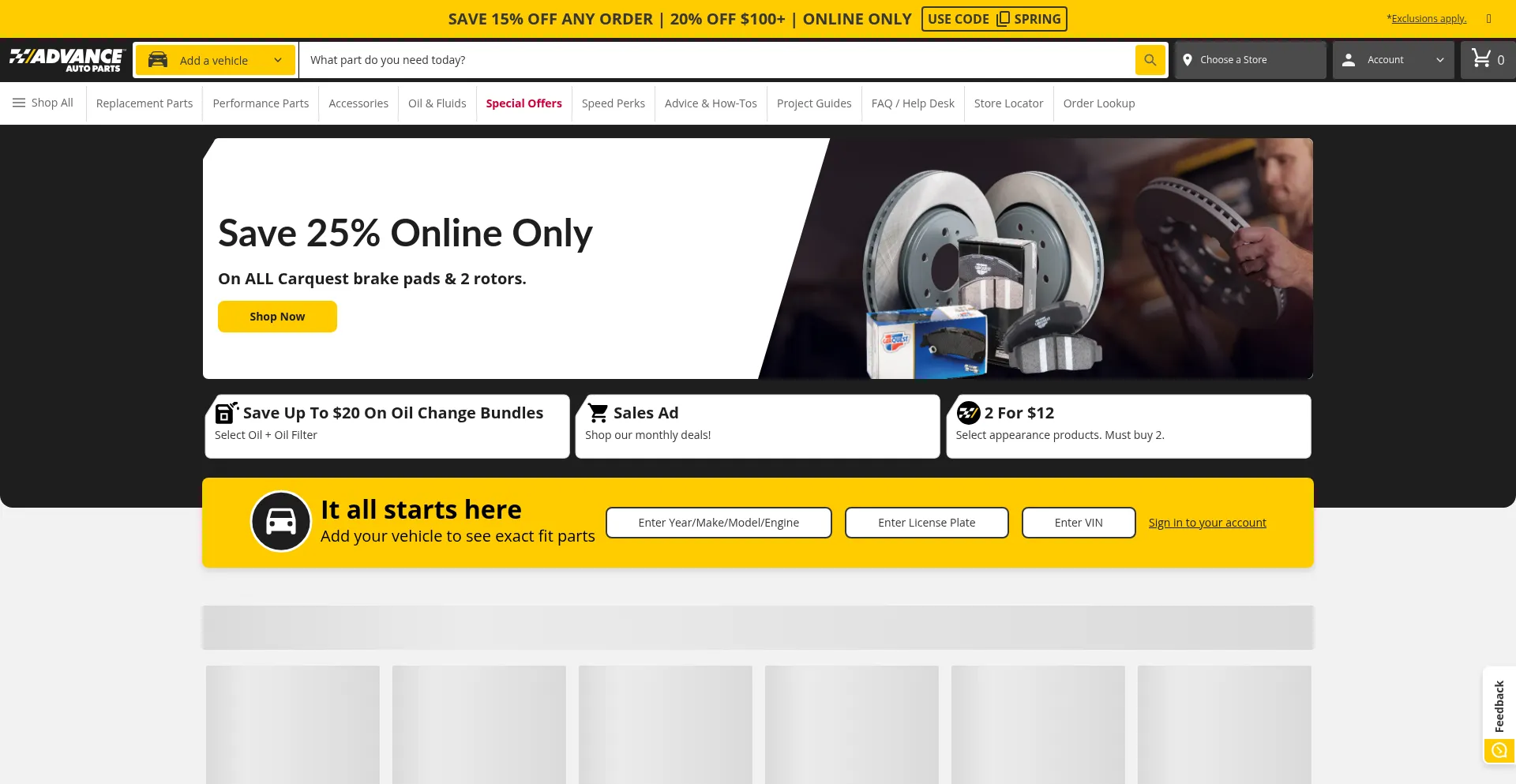Open the Sales Ad monthly deals
The image size is (1516, 784).
(x=757, y=426)
